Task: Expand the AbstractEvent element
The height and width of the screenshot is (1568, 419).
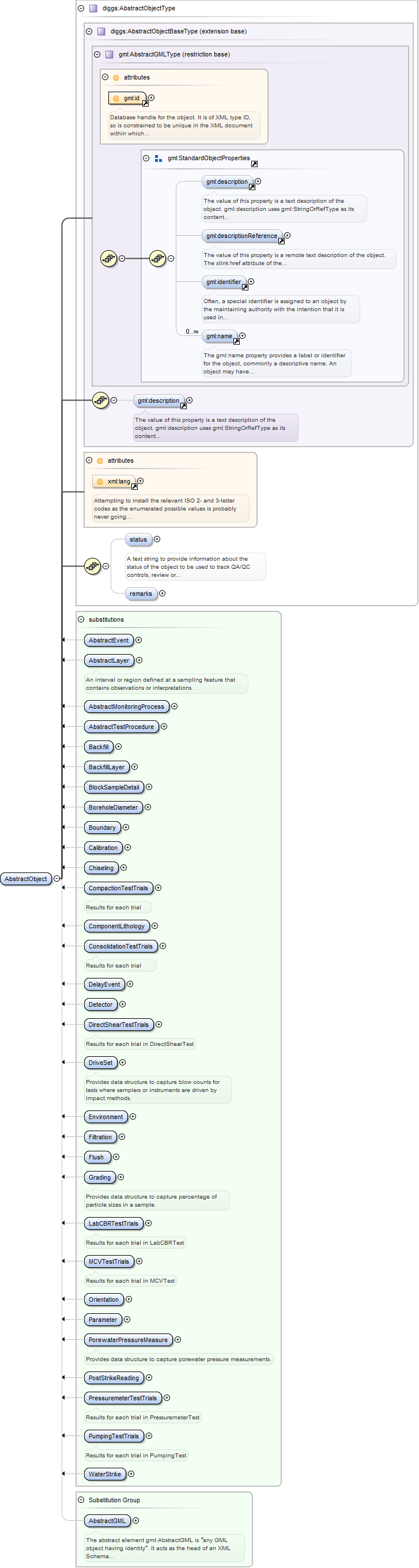Action: [139, 640]
